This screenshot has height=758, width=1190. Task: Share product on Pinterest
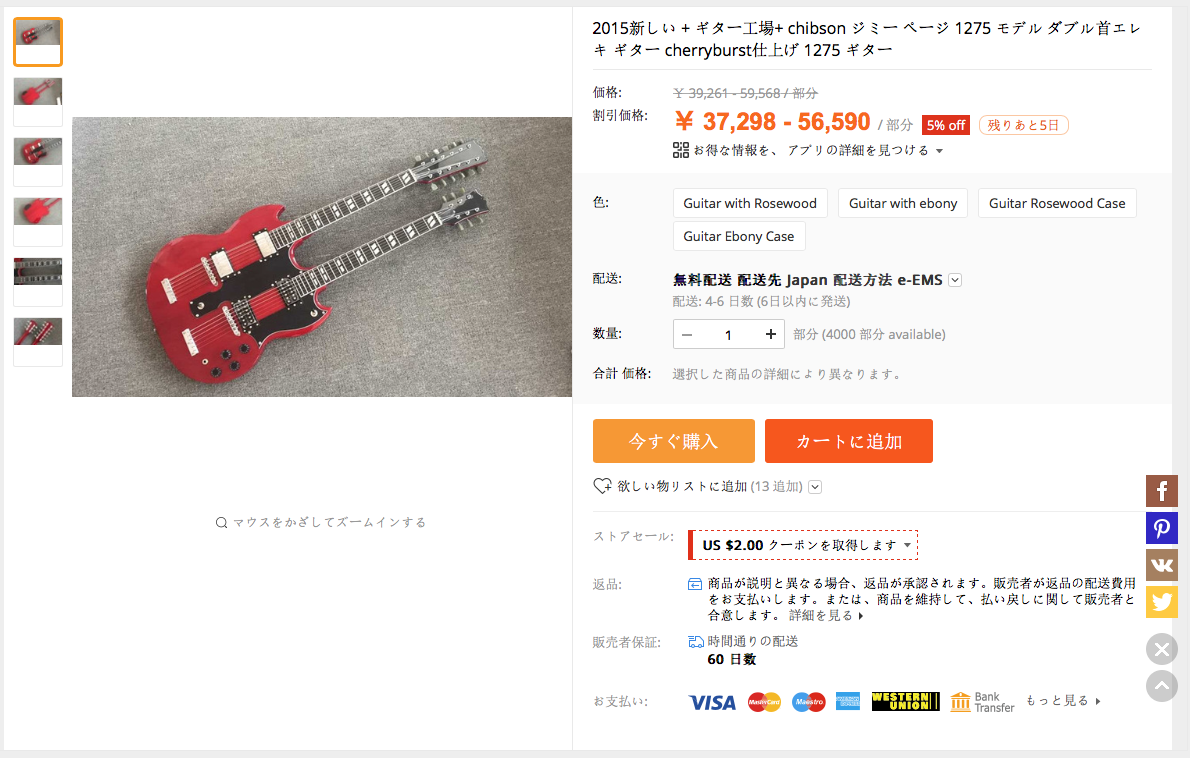(x=1161, y=528)
